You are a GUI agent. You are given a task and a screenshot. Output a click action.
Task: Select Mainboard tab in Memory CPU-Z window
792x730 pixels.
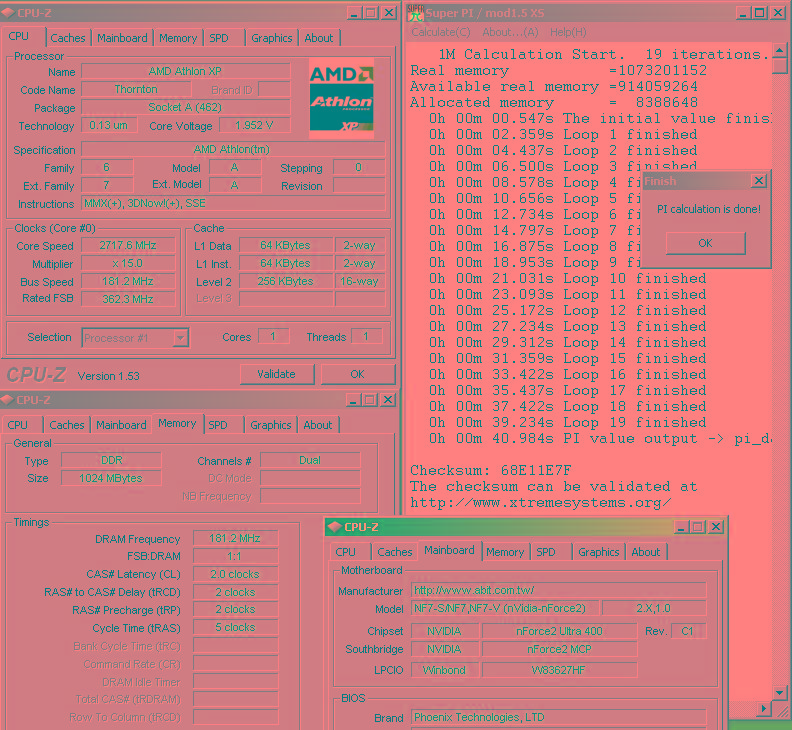(x=121, y=425)
